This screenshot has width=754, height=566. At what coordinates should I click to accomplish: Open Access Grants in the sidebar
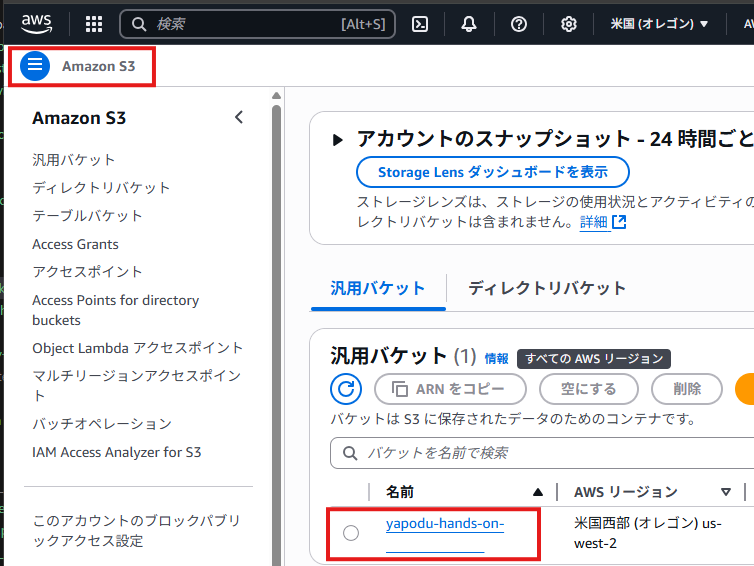[x=75, y=244]
